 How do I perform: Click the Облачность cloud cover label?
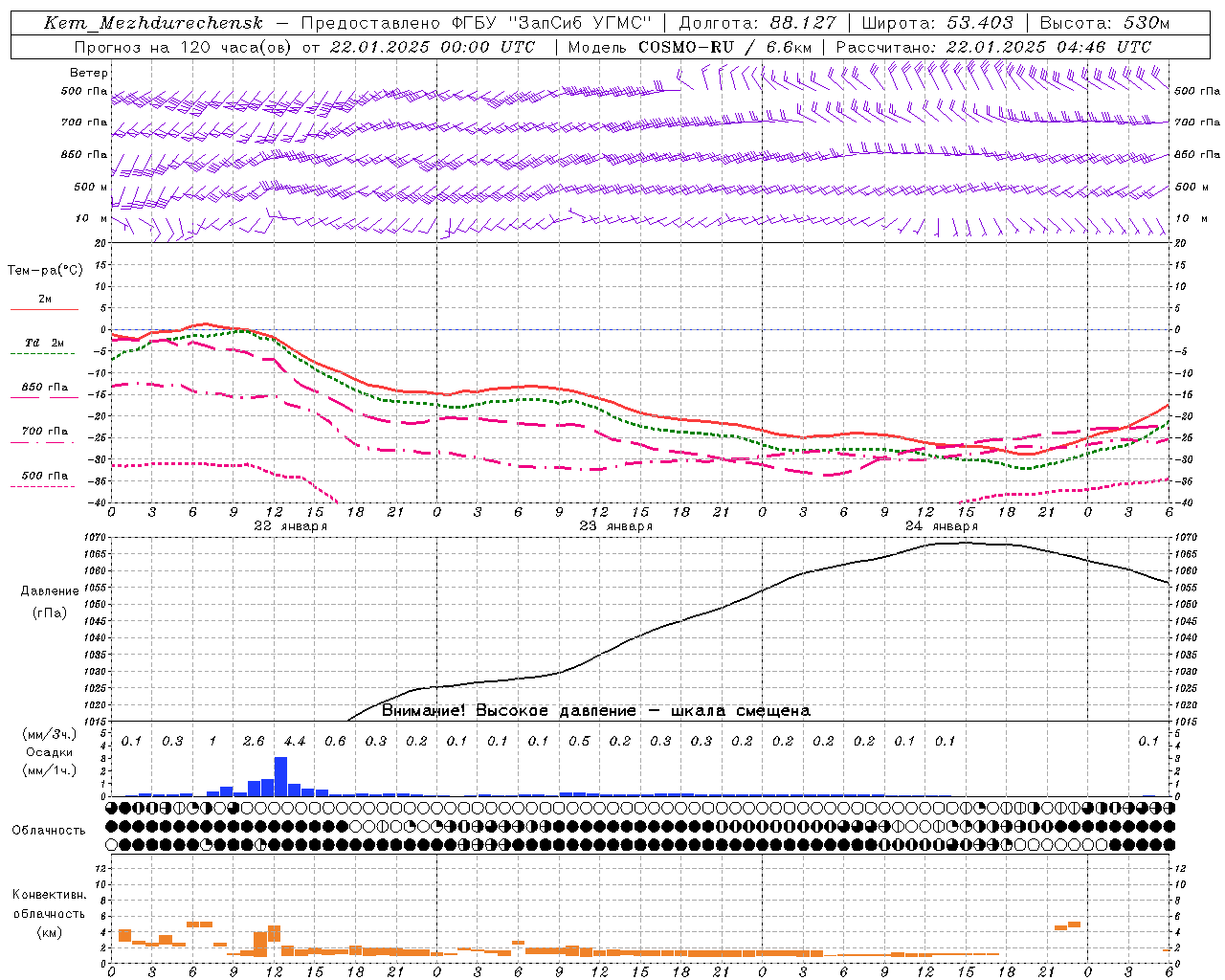(49, 831)
